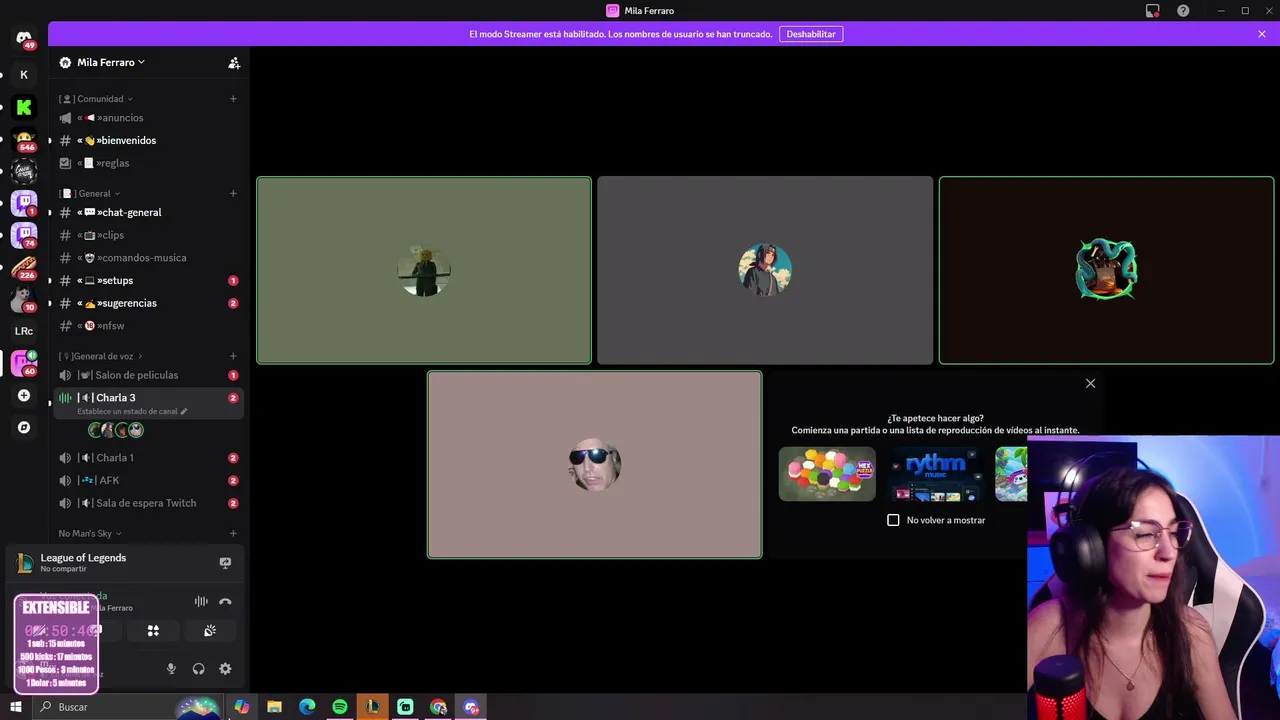Select the anime avatar user tile
Viewport: 1280px width, 720px height.
click(x=765, y=270)
